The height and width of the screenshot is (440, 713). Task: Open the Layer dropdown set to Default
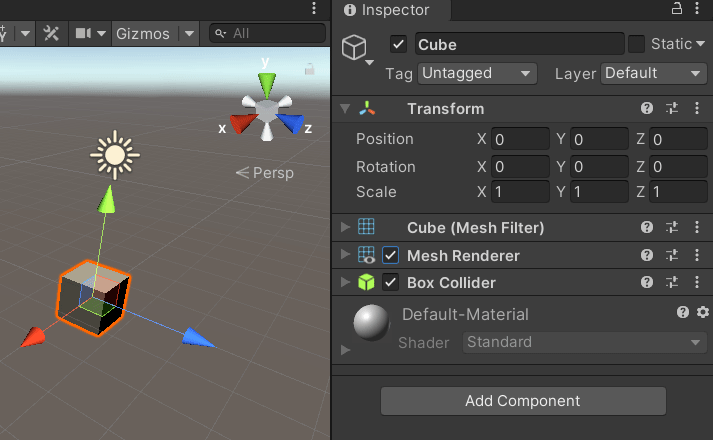pyautogui.click(x=654, y=73)
